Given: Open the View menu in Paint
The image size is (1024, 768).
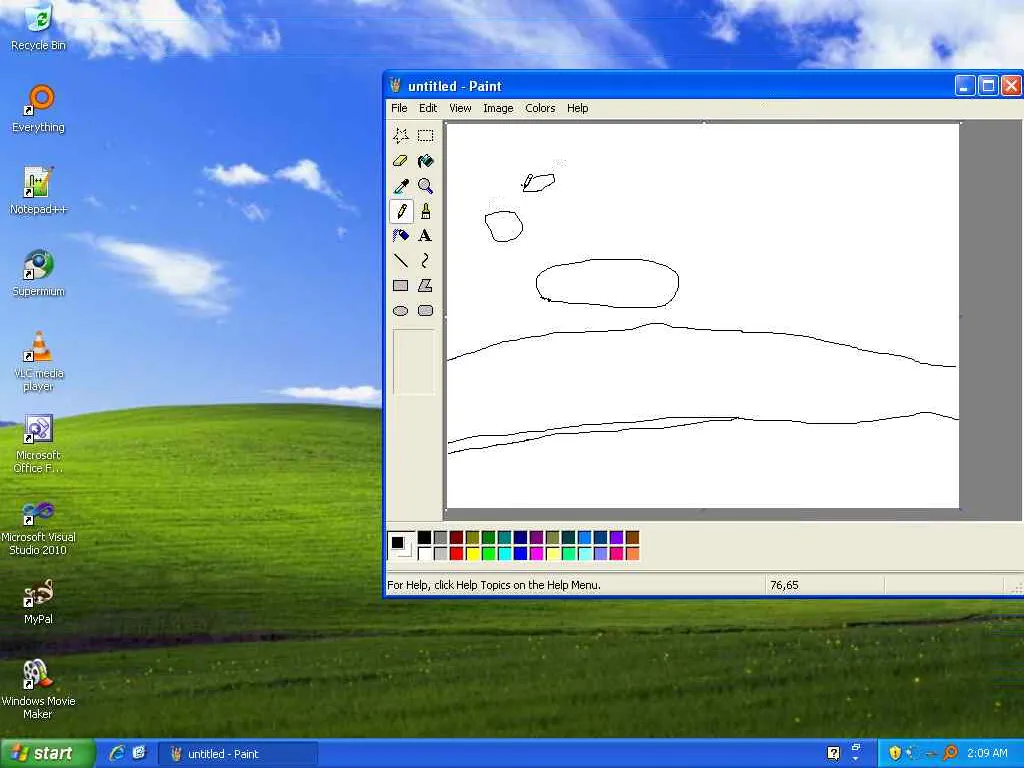Looking at the screenshot, I should pyautogui.click(x=460, y=108).
